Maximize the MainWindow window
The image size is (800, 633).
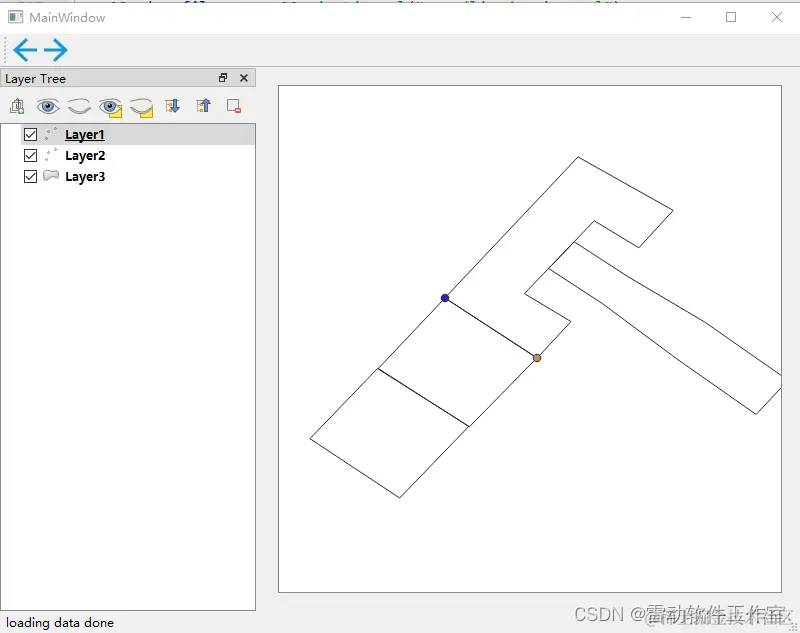tap(731, 17)
